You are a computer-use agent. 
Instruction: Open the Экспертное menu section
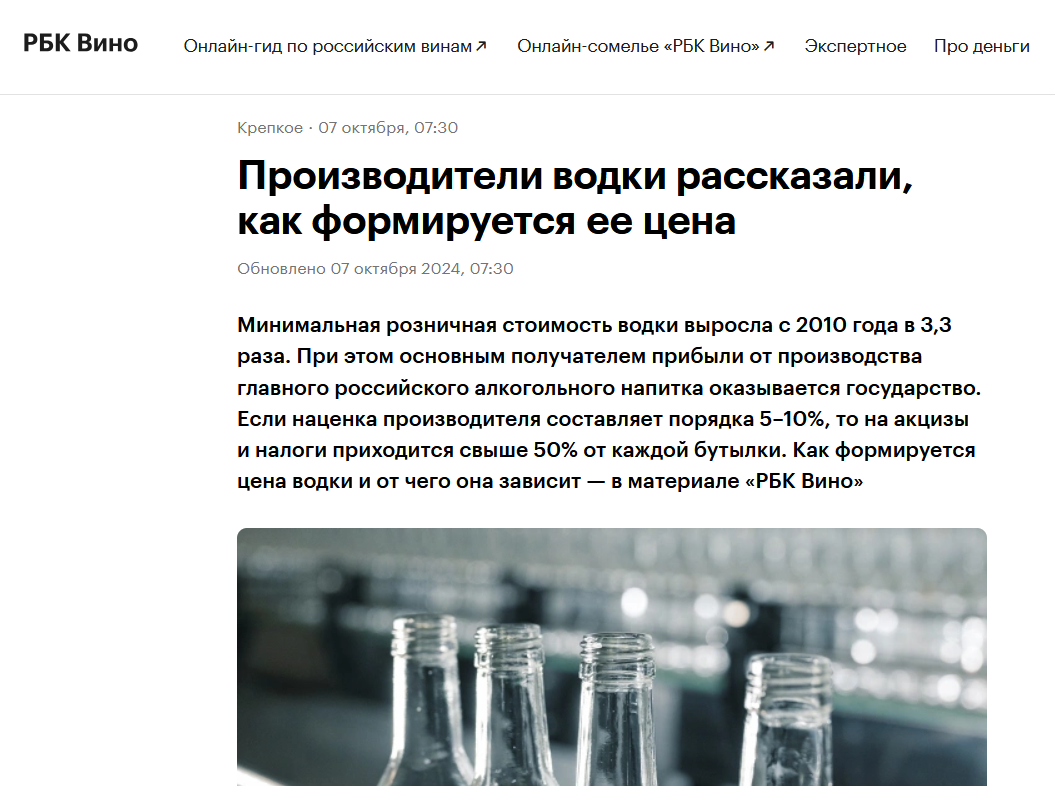tap(855, 46)
